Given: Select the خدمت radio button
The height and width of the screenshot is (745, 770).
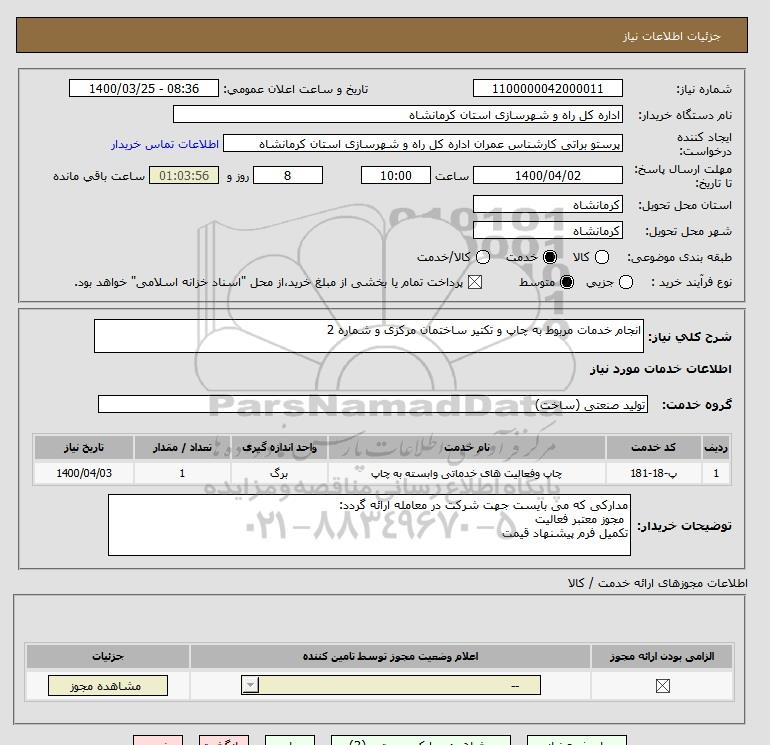Looking at the screenshot, I should [550, 257].
